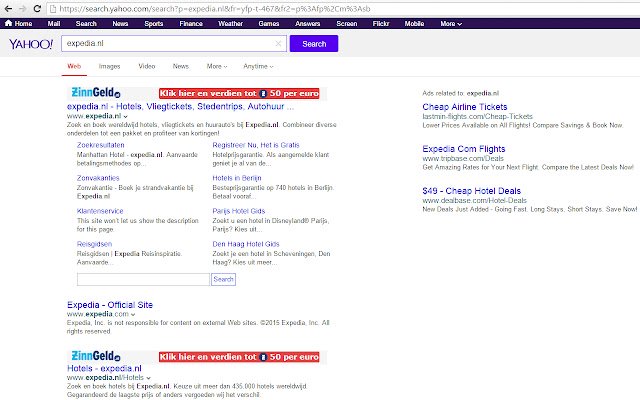Go back with the browser back arrow

pyautogui.click(x=8, y=9)
